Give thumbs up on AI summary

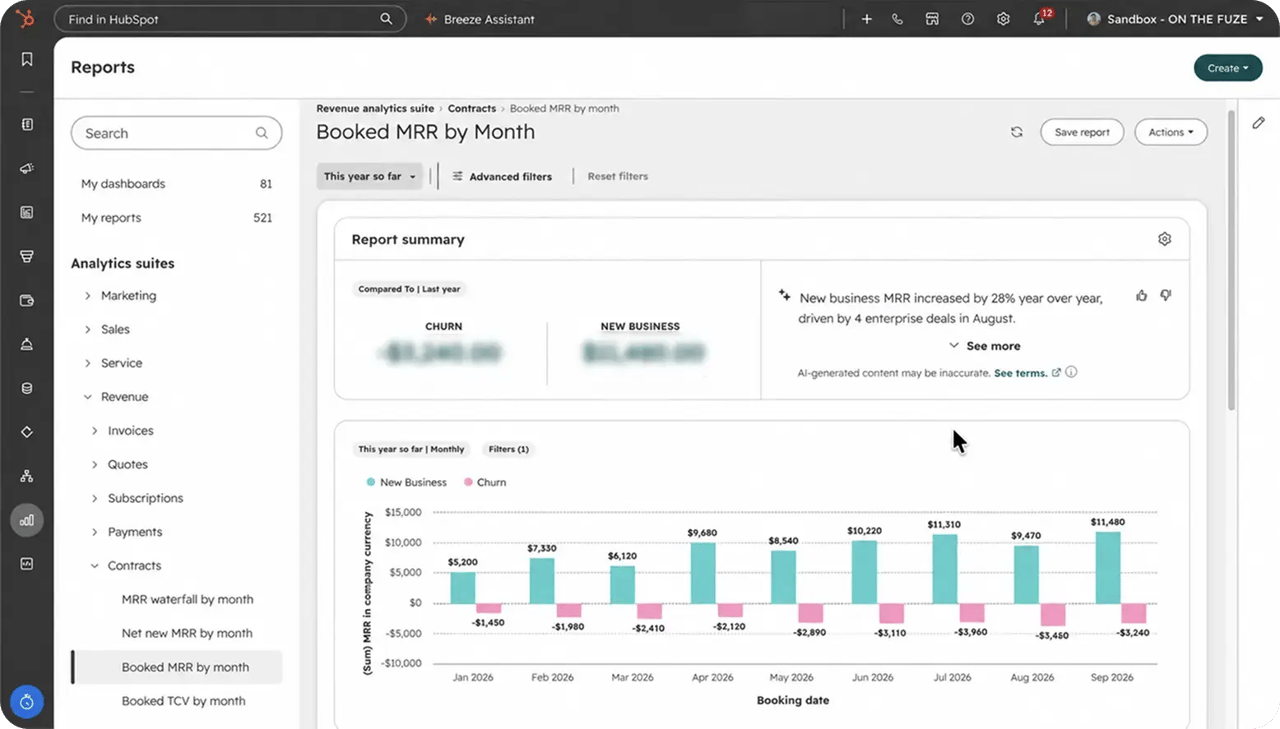click(x=1142, y=295)
